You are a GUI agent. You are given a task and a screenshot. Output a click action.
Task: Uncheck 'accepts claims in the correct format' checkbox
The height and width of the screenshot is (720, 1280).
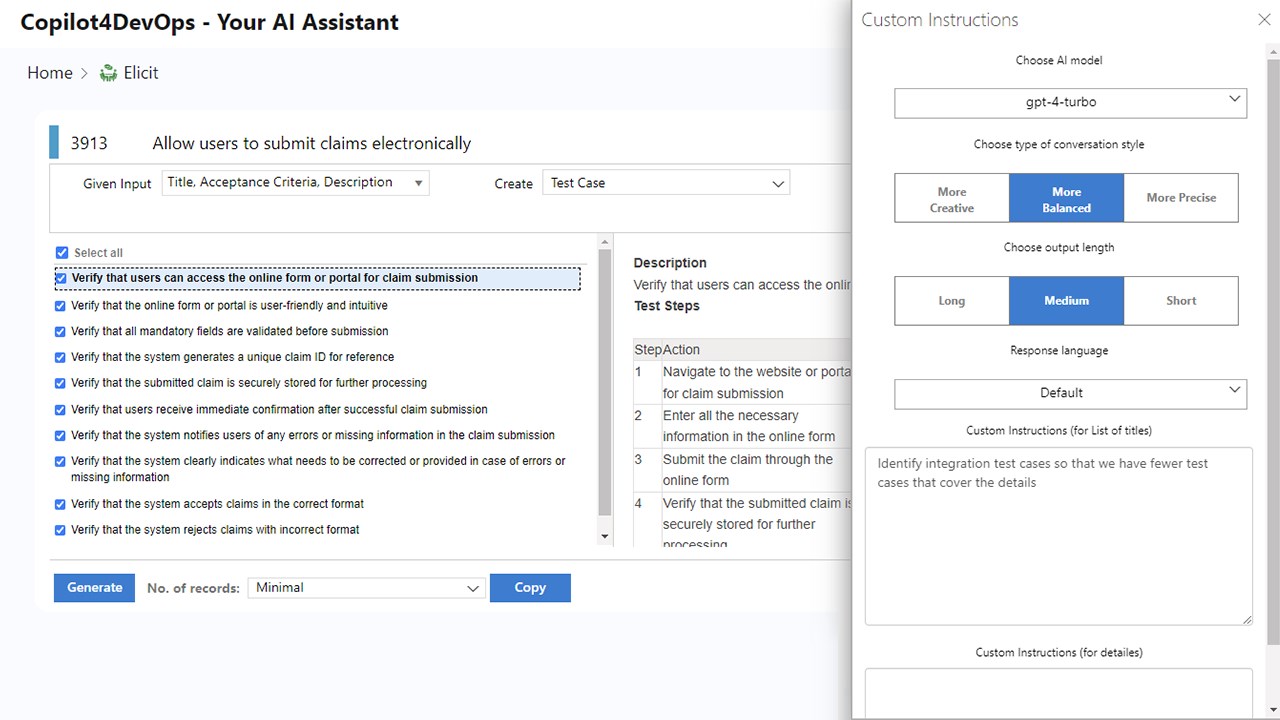[x=61, y=504]
